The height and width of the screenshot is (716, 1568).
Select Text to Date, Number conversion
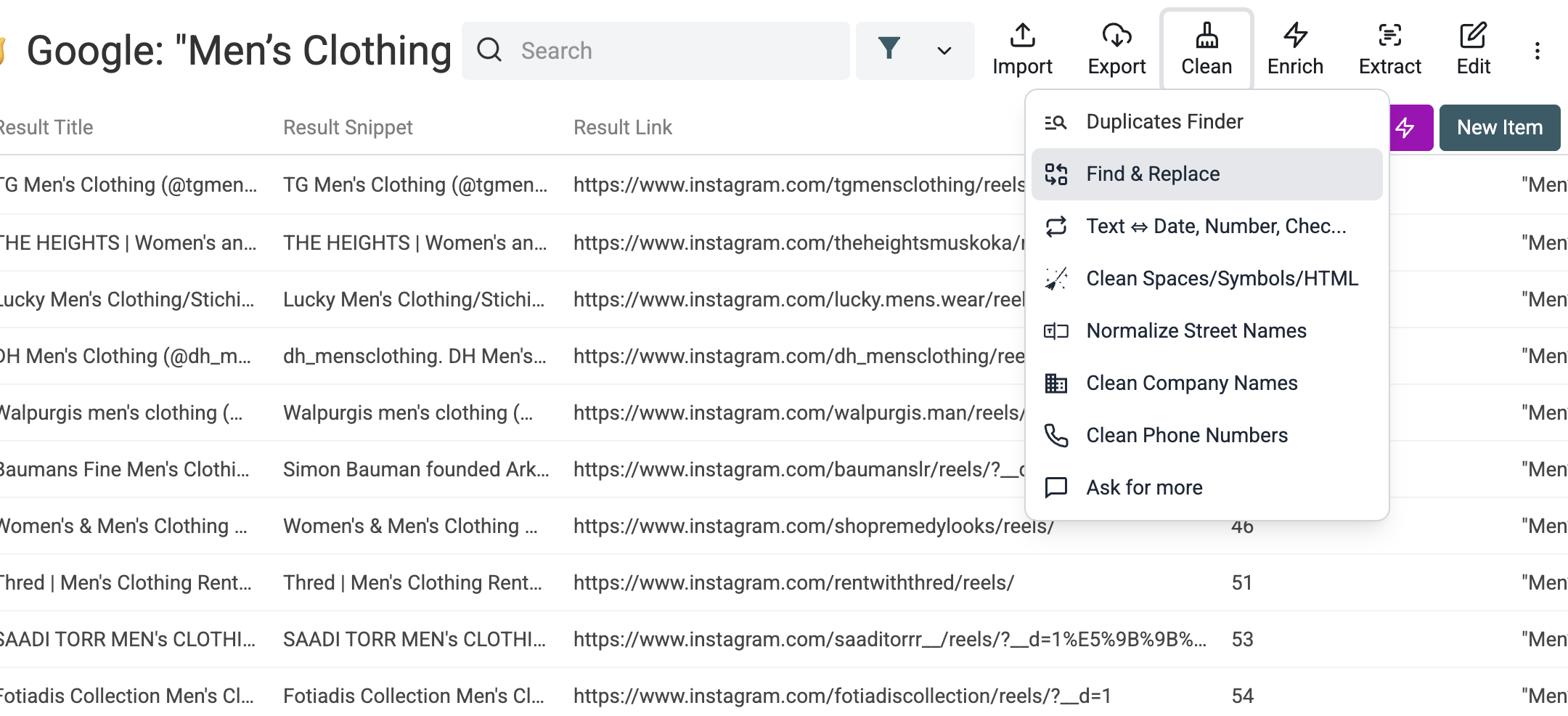click(x=1216, y=227)
